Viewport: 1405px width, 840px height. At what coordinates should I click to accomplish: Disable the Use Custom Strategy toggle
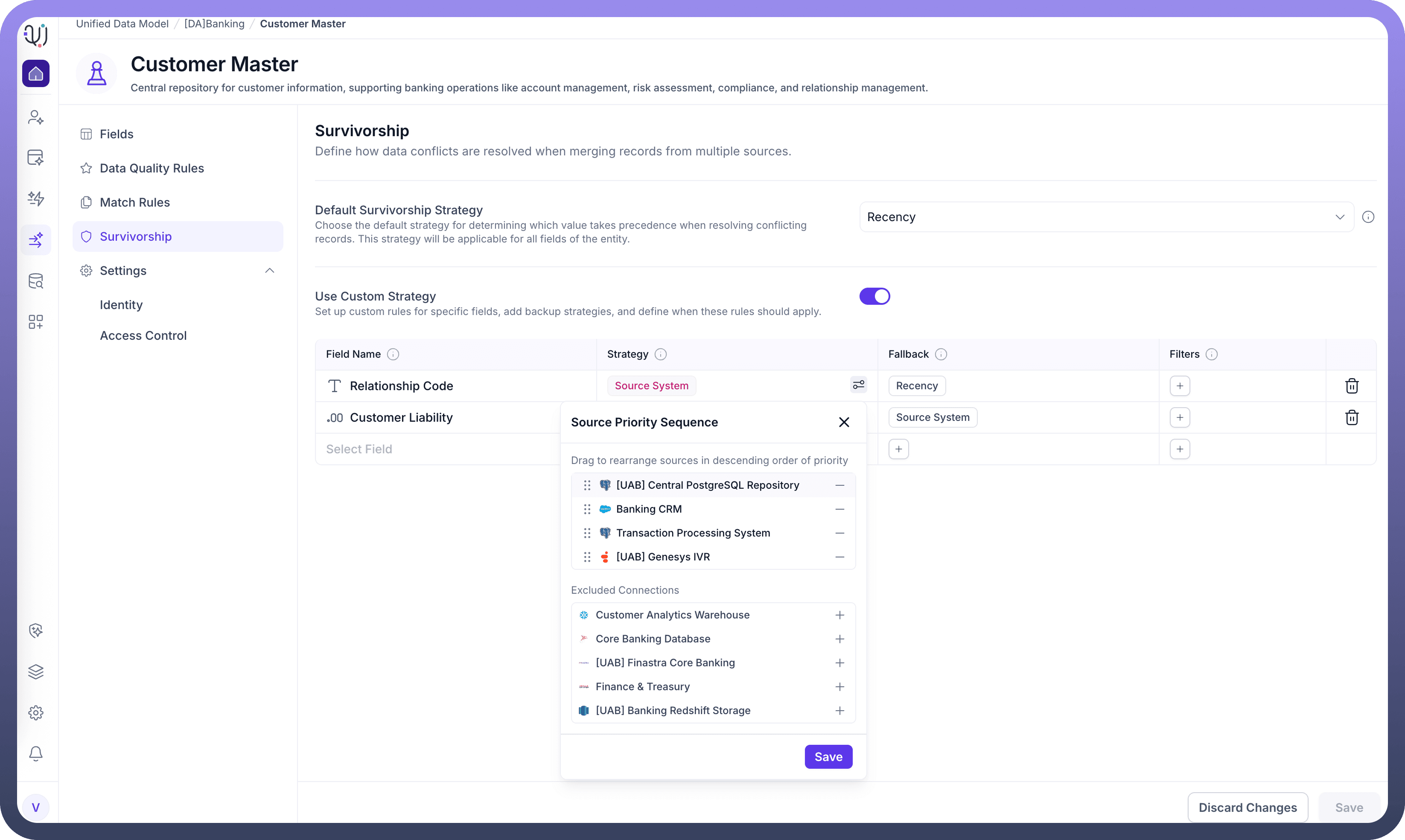click(874, 297)
